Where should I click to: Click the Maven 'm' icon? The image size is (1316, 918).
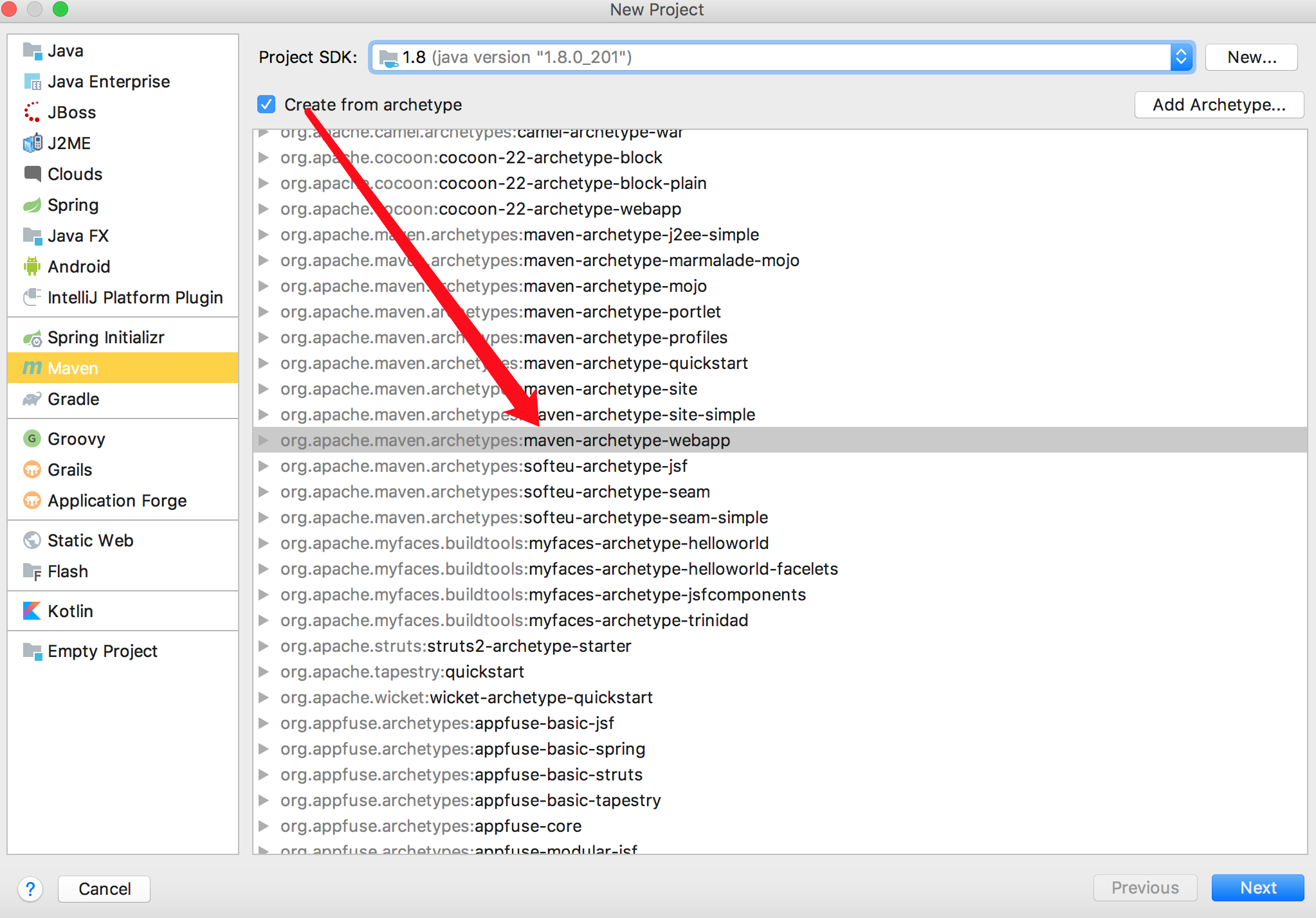32,368
